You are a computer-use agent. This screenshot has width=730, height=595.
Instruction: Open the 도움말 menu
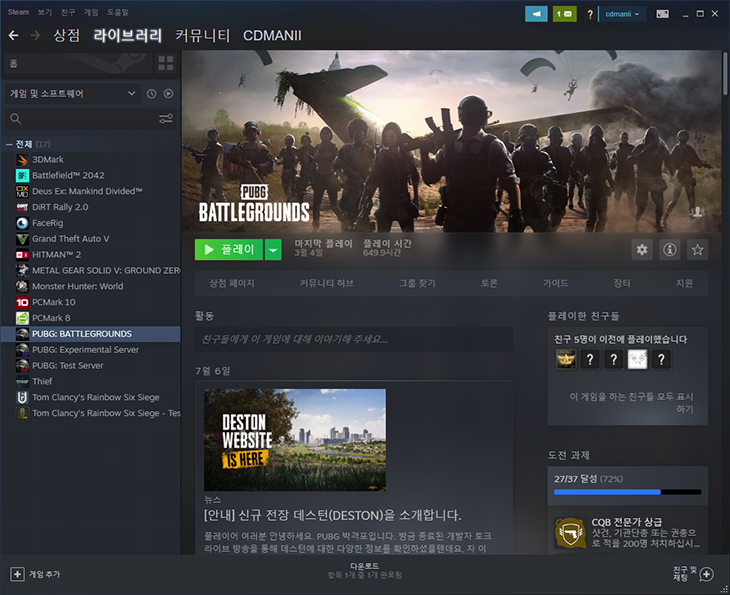pyautogui.click(x=118, y=12)
